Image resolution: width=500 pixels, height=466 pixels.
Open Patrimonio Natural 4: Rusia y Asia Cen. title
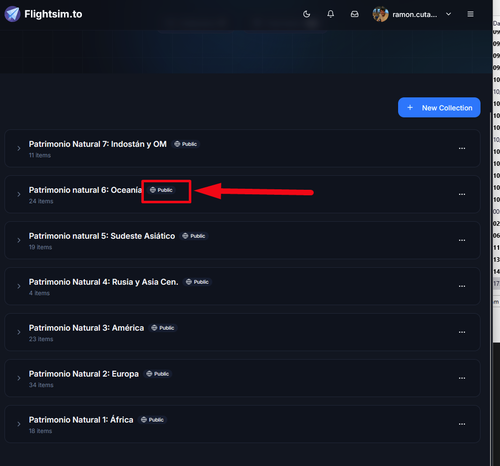pyautogui.click(x=103, y=282)
